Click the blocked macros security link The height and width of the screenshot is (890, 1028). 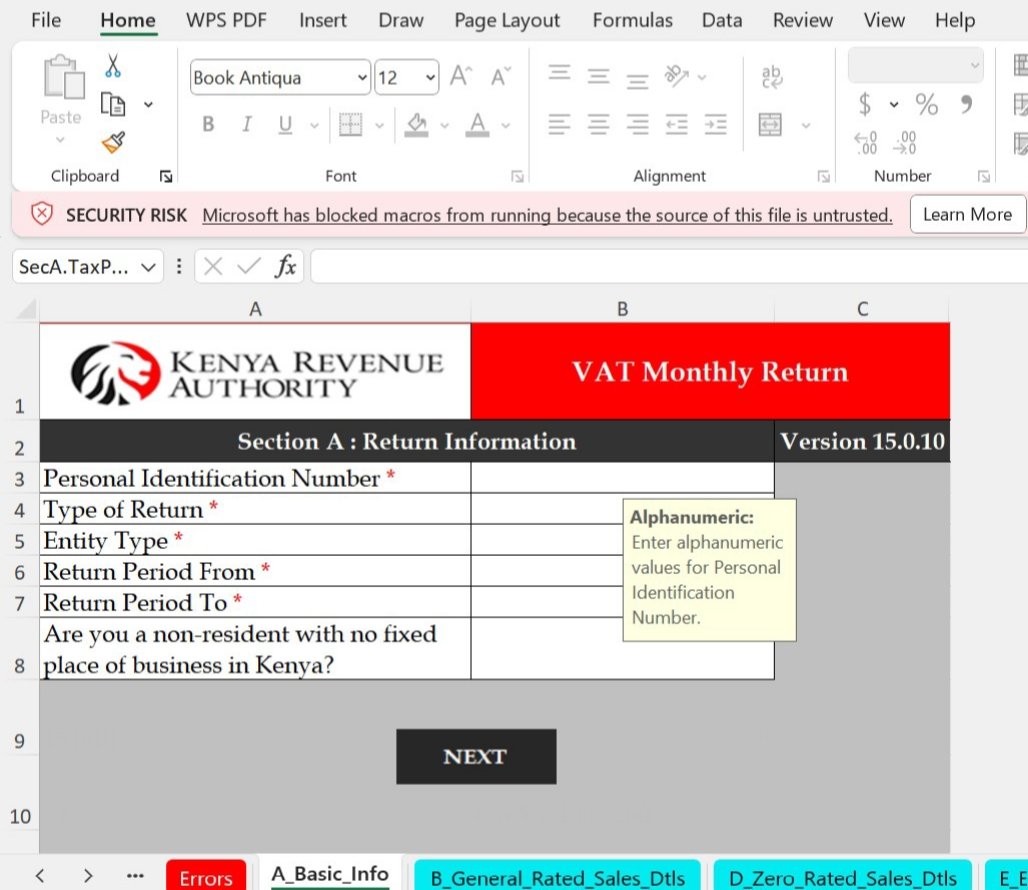coord(547,215)
